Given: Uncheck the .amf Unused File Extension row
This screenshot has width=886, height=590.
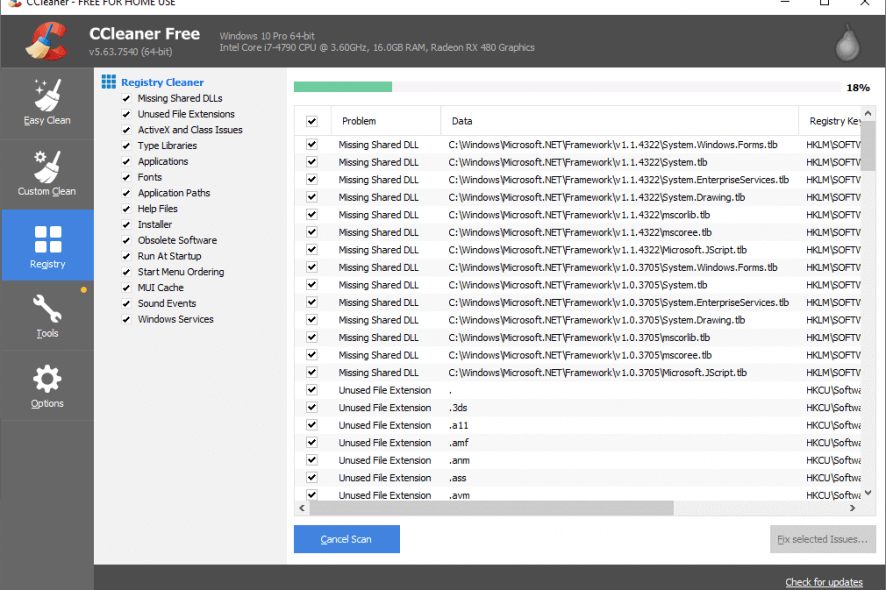Looking at the screenshot, I should pyautogui.click(x=312, y=442).
